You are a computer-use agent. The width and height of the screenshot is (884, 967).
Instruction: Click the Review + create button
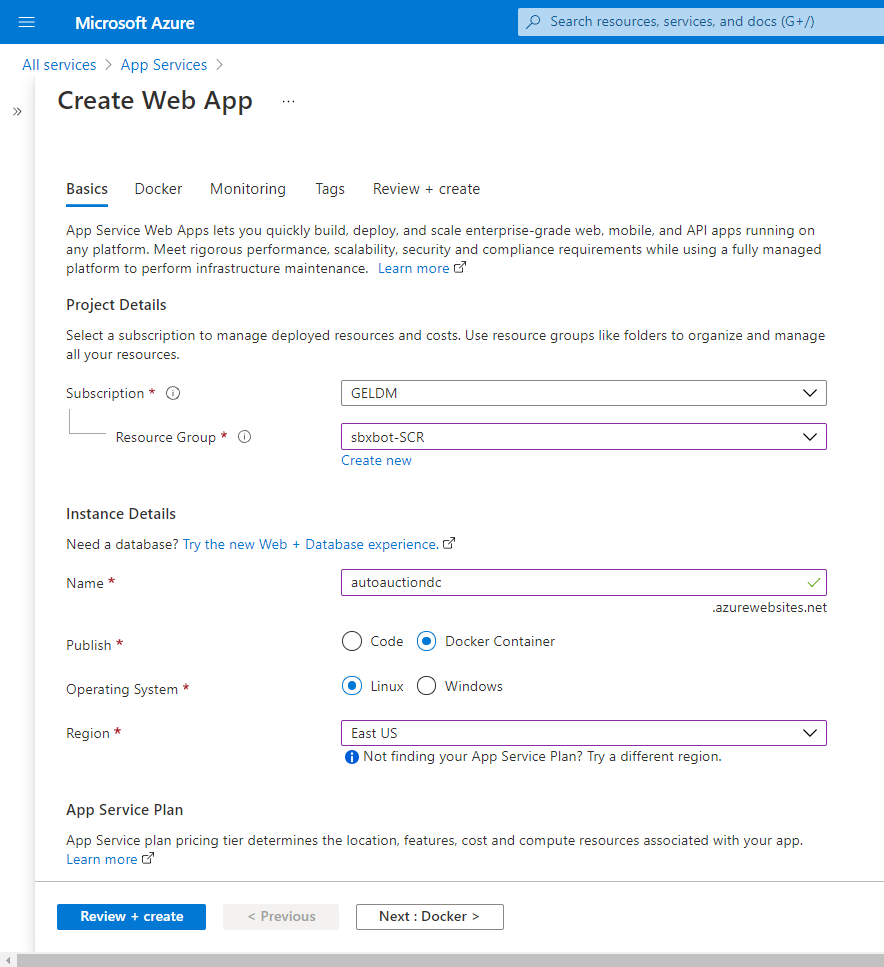[x=131, y=916]
